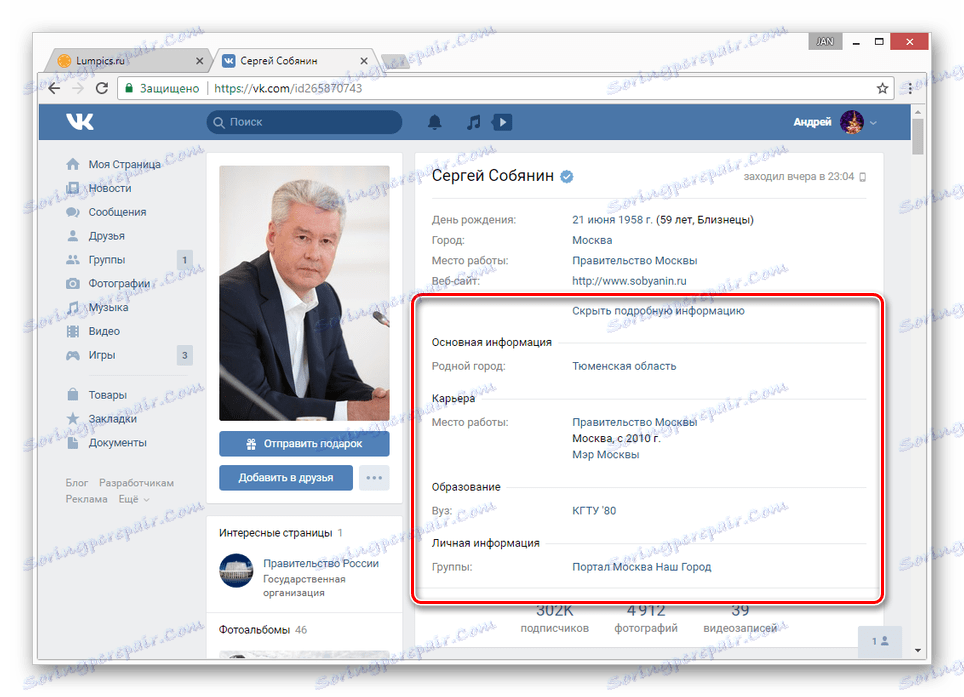Click the people icon beside Группы
Image resolution: width=964 pixels, height=697 pixels.
point(73,259)
